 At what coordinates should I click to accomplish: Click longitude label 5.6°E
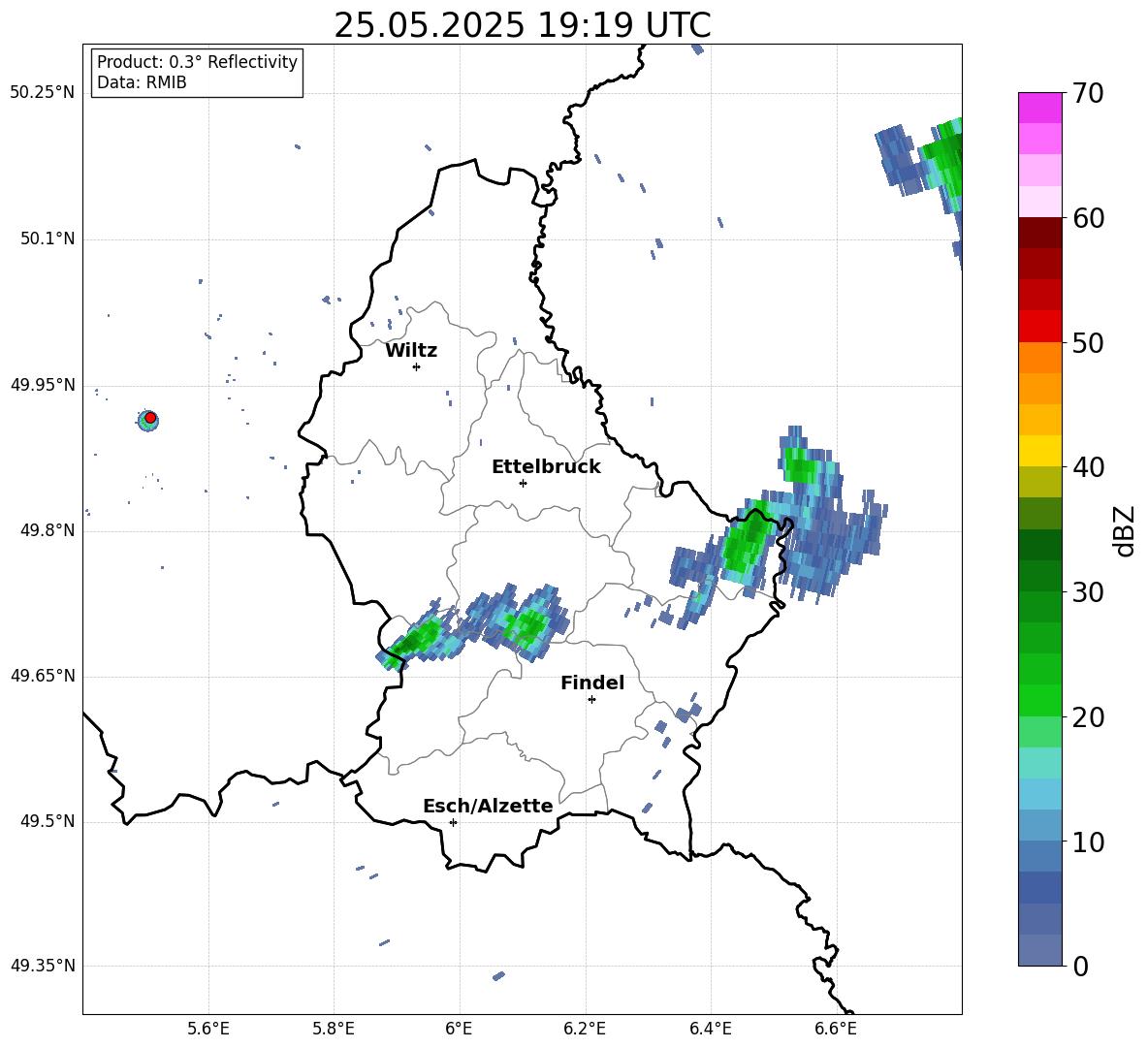coord(208,1029)
